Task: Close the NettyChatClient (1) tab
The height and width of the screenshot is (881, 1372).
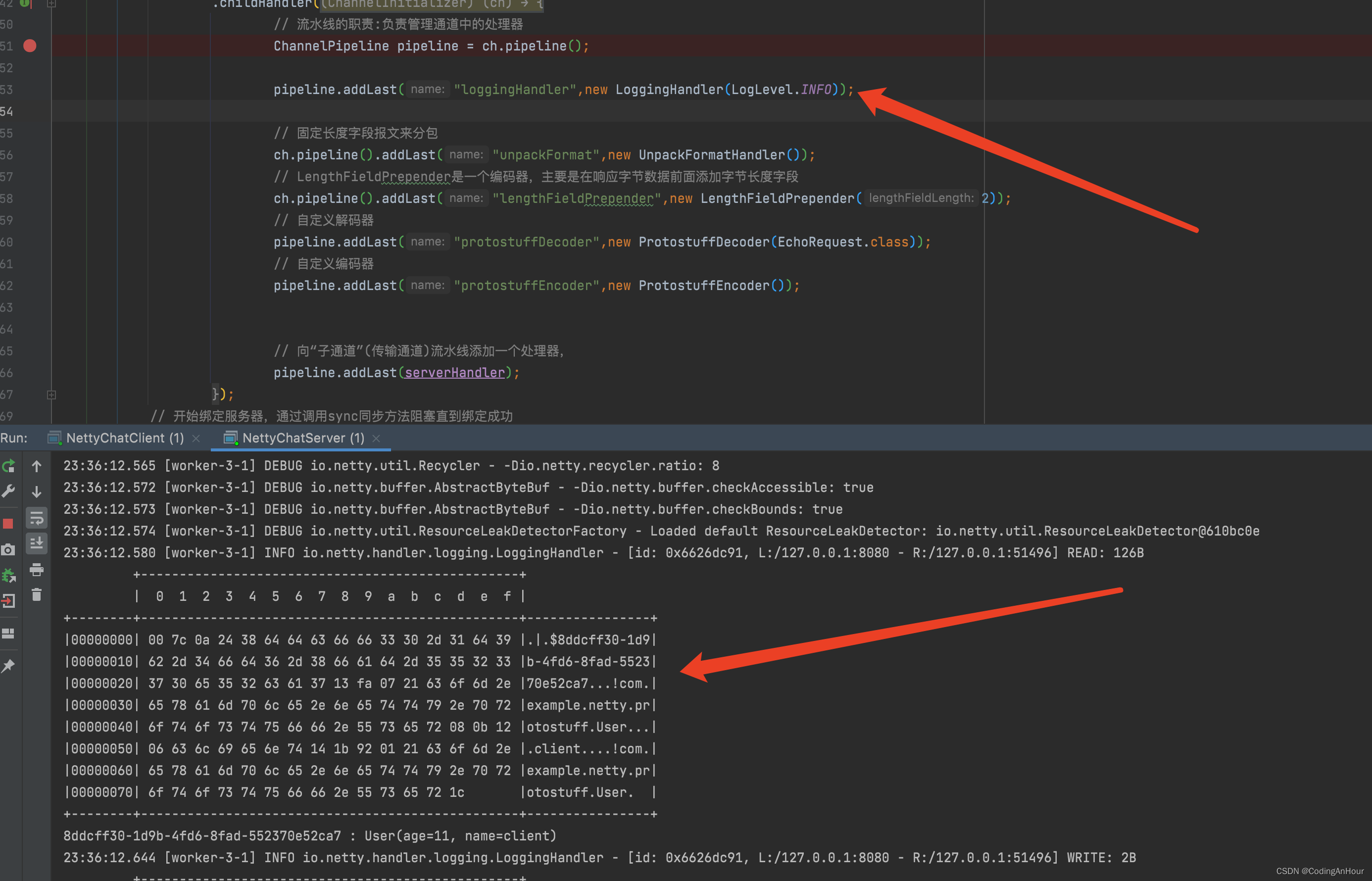Action: click(196, 439)
